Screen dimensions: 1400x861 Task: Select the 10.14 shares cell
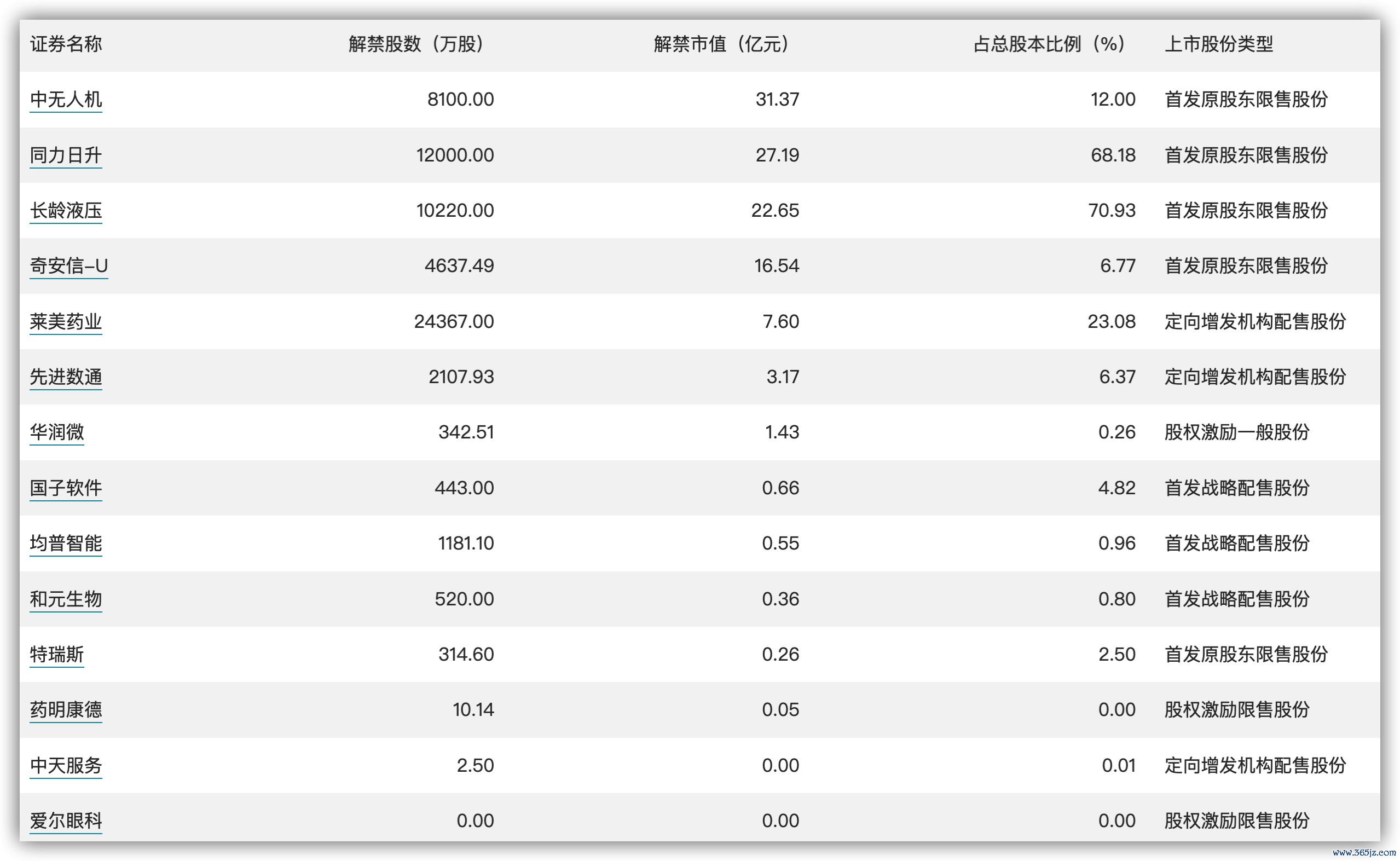click(x=473, y=709)
